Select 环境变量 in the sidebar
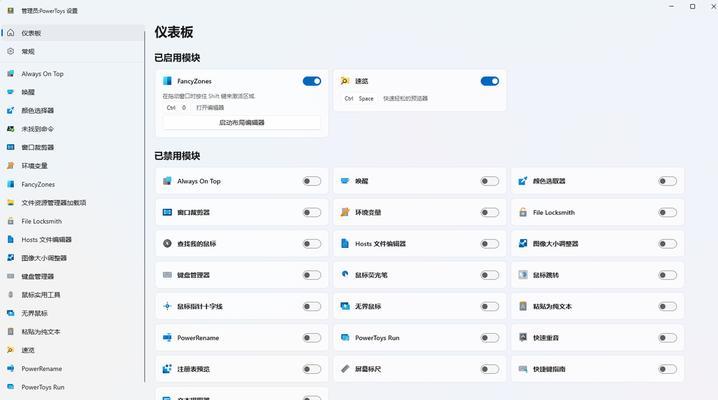Image resolution: width=718 pixels, height=400 pixels. (x=72, y=166)
